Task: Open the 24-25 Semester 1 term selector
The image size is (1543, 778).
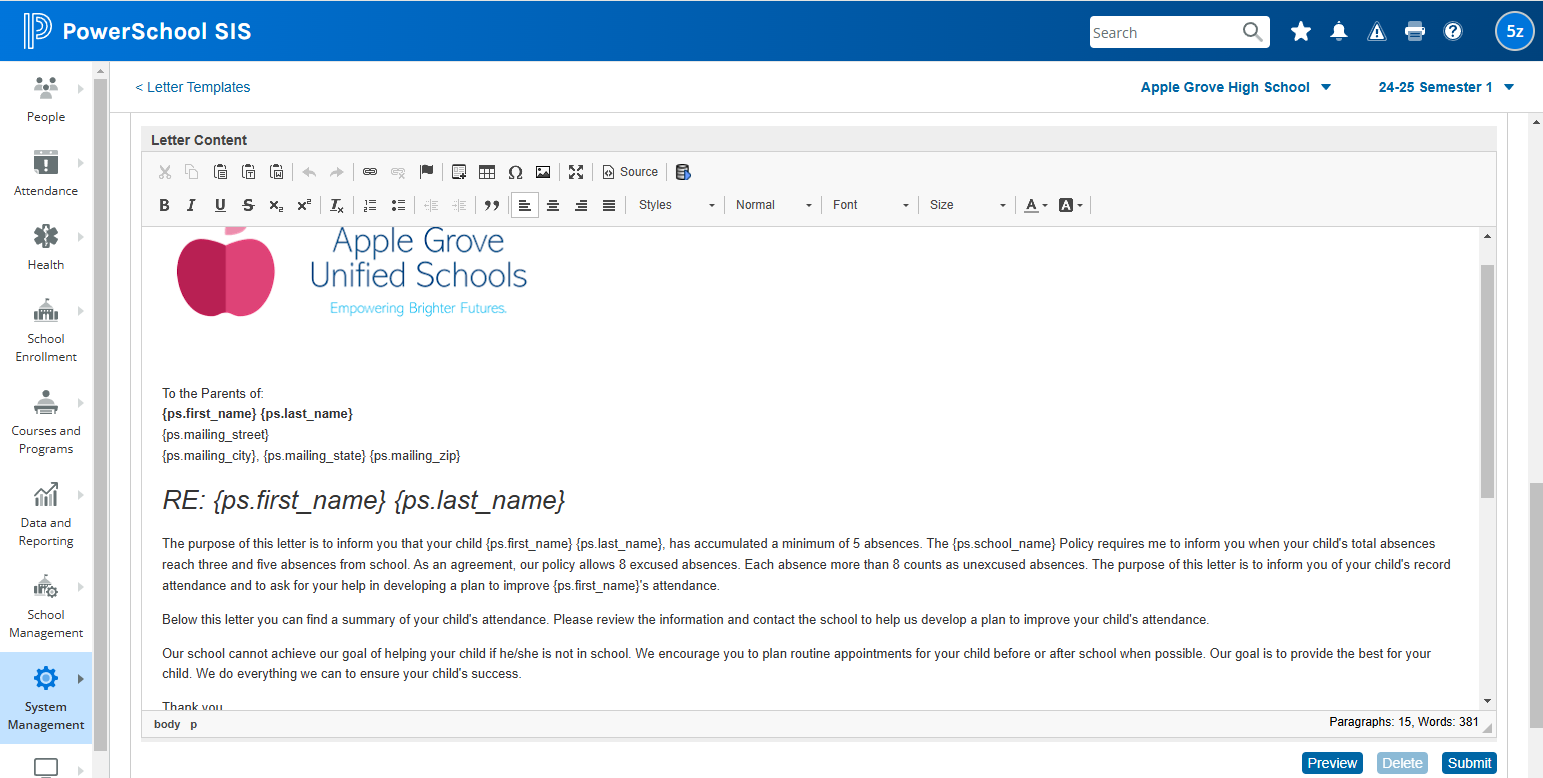Action: [x=1446, y=87]
